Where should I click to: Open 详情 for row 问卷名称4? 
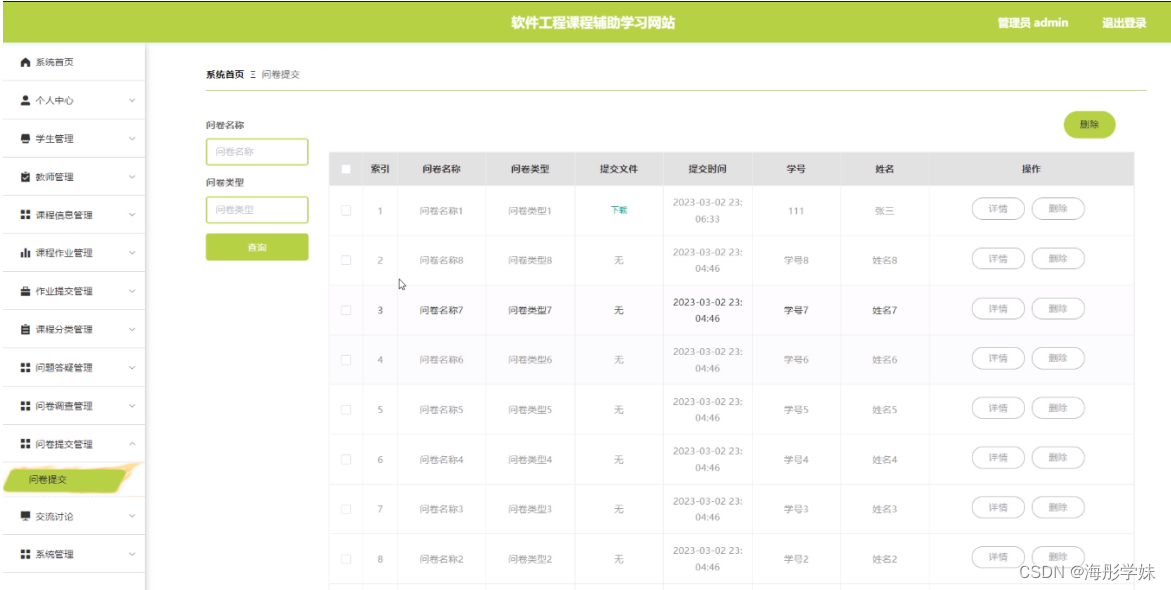tap(998, 459)
